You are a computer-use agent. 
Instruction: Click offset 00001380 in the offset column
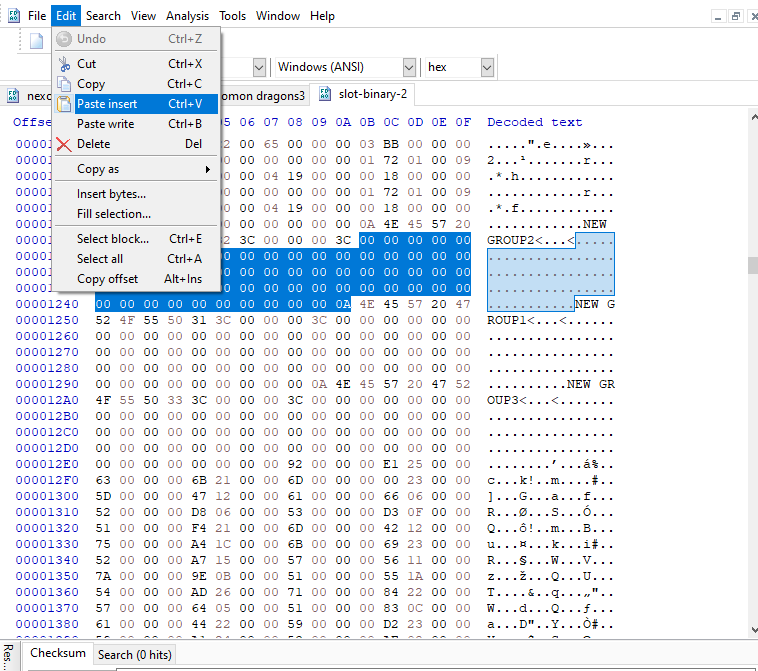(47, 624)
